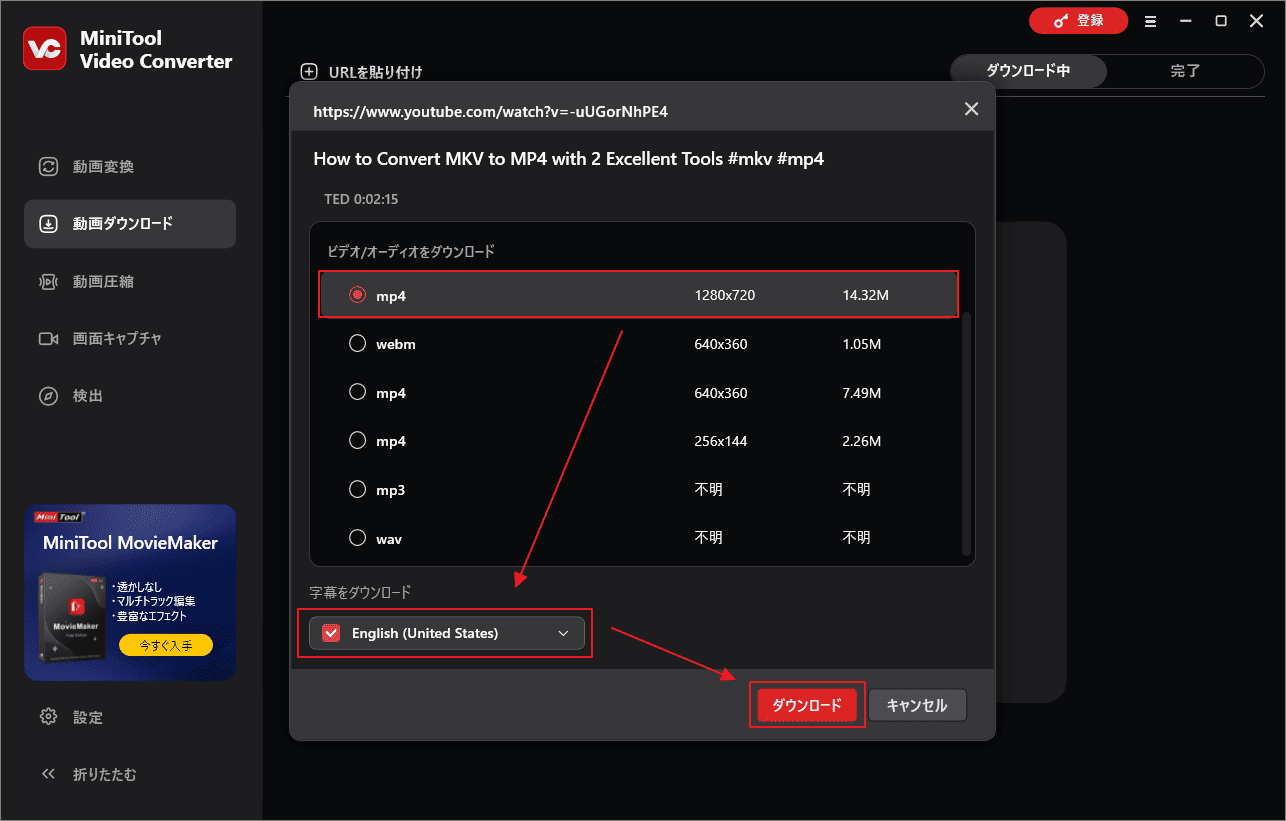1286x821 pixels.
Task: Click the 今すぐ入手 button in ad
Action: [166, 645]
